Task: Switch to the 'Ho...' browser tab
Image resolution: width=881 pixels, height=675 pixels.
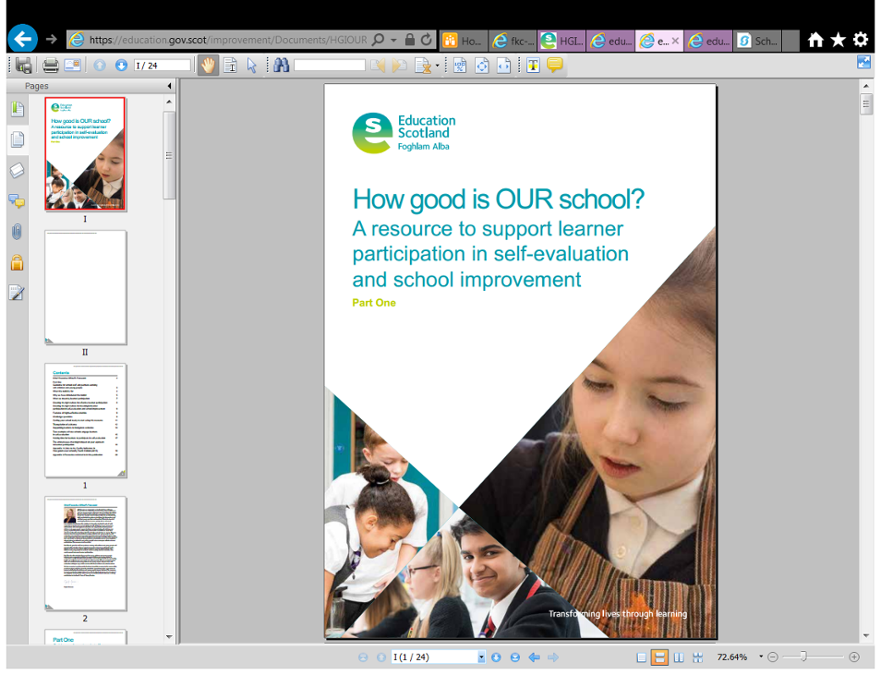Action: (462, 41)
